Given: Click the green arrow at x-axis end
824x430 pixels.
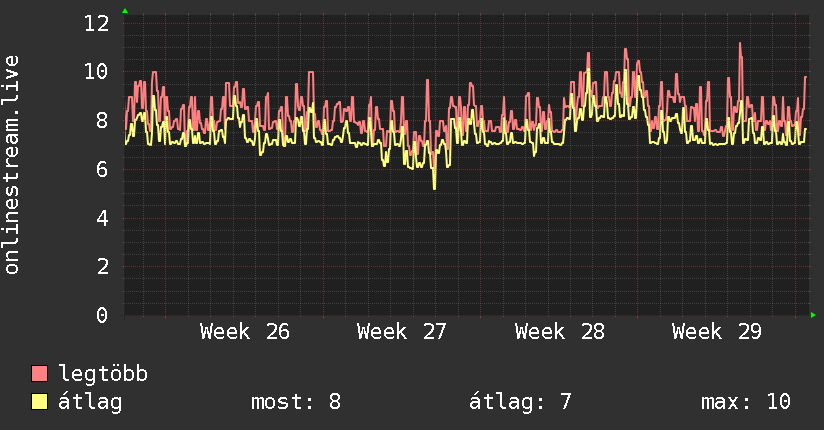Looking at the screenshot, I should point(813,315).
